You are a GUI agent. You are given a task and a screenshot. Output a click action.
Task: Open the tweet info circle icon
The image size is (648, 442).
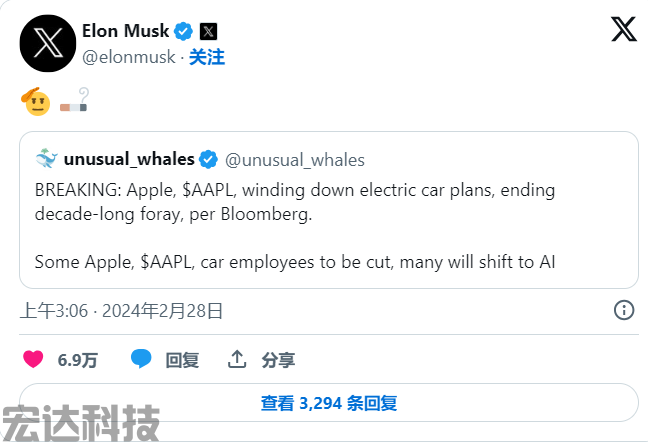tap(624, 310)
